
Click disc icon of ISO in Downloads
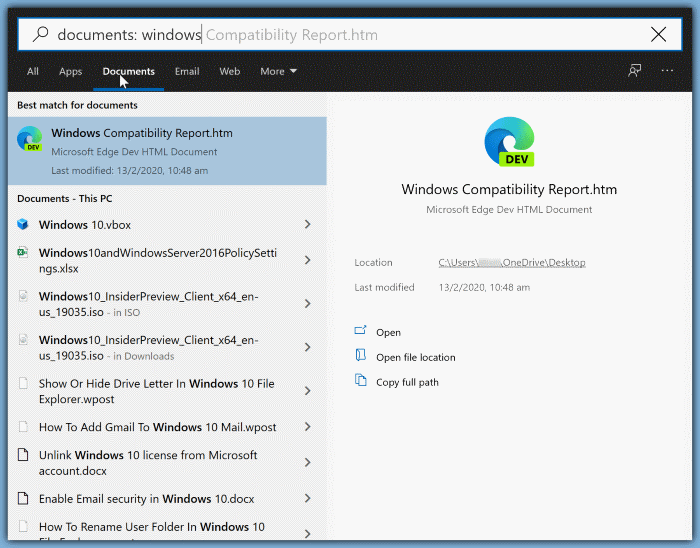(x=23, y=340)
